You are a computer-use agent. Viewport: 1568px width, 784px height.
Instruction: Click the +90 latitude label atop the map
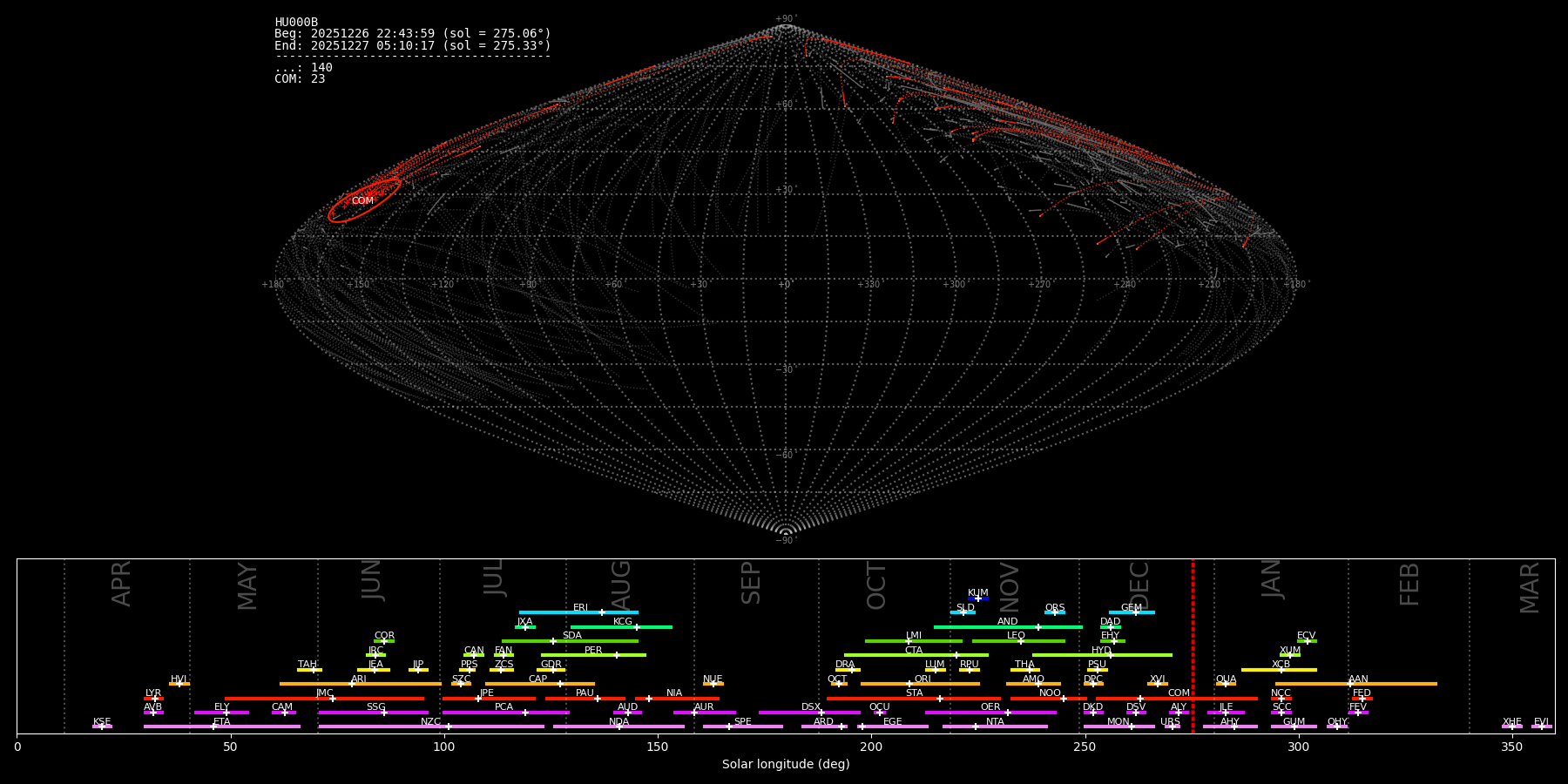[785, 18]
